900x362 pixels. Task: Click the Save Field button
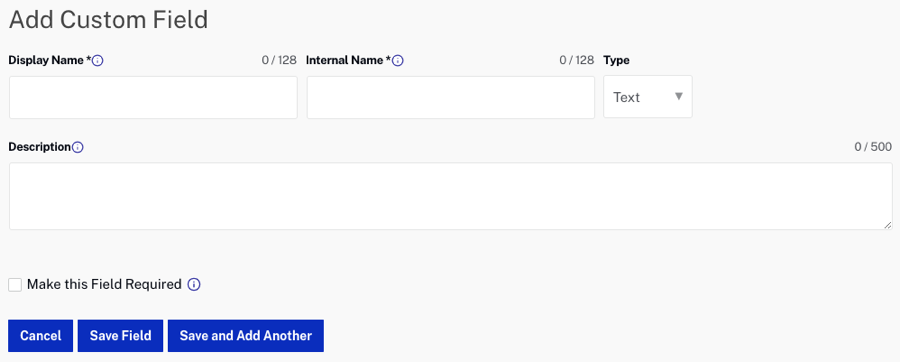click(x=121, y=336)
